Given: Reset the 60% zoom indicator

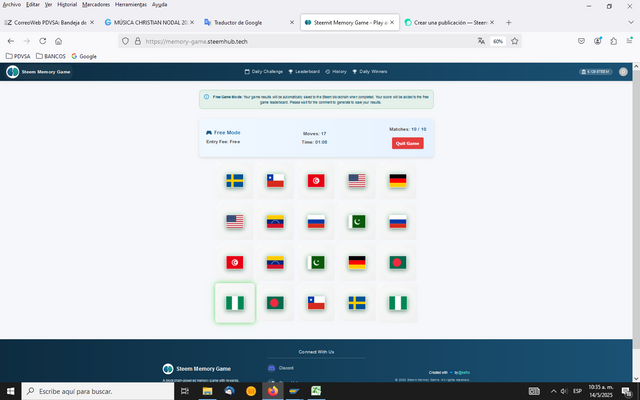Looking at the screenshot, I should tap(498, 41).
